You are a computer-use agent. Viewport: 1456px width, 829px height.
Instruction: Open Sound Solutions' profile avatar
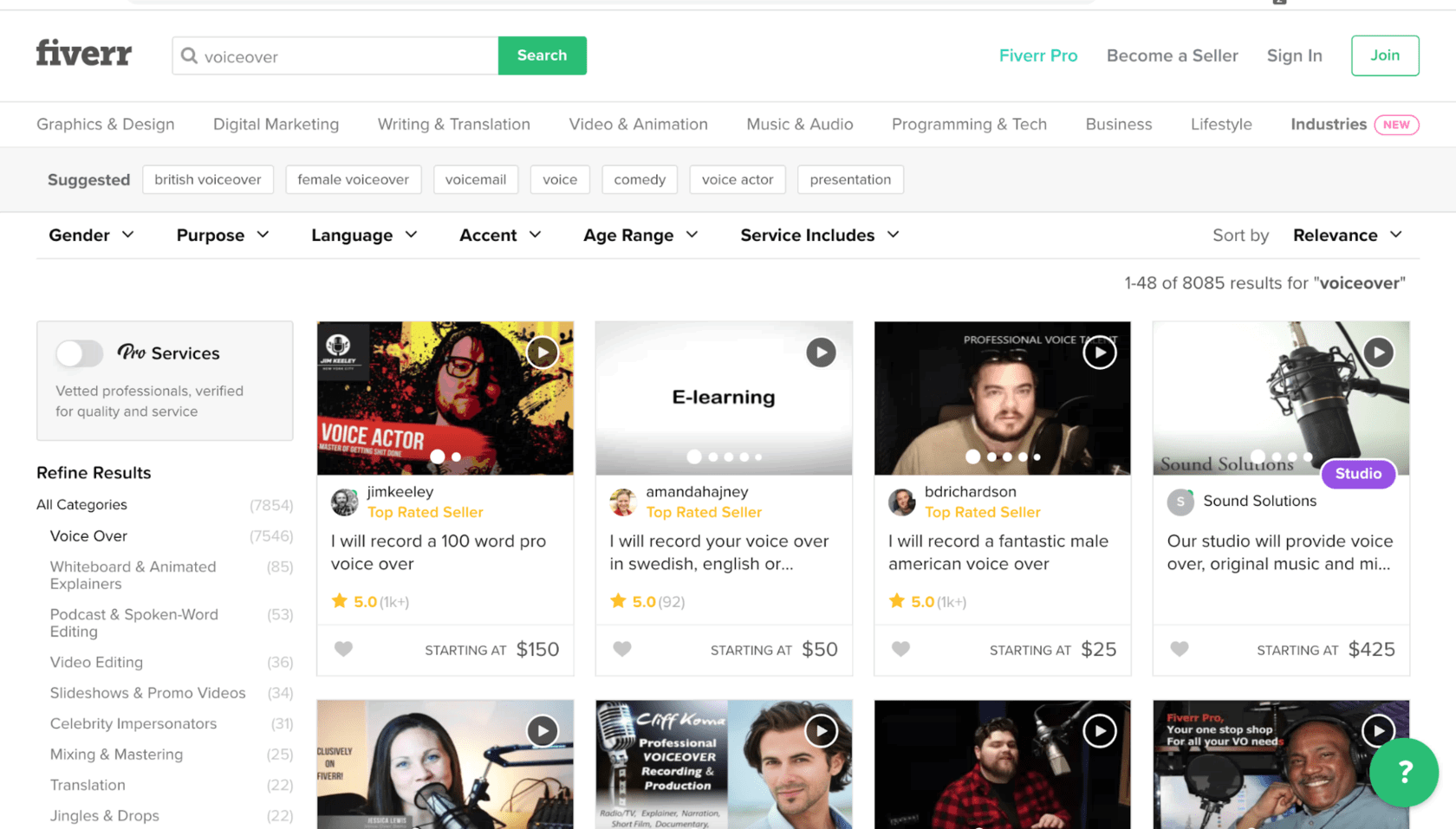tap(1180, 502)
